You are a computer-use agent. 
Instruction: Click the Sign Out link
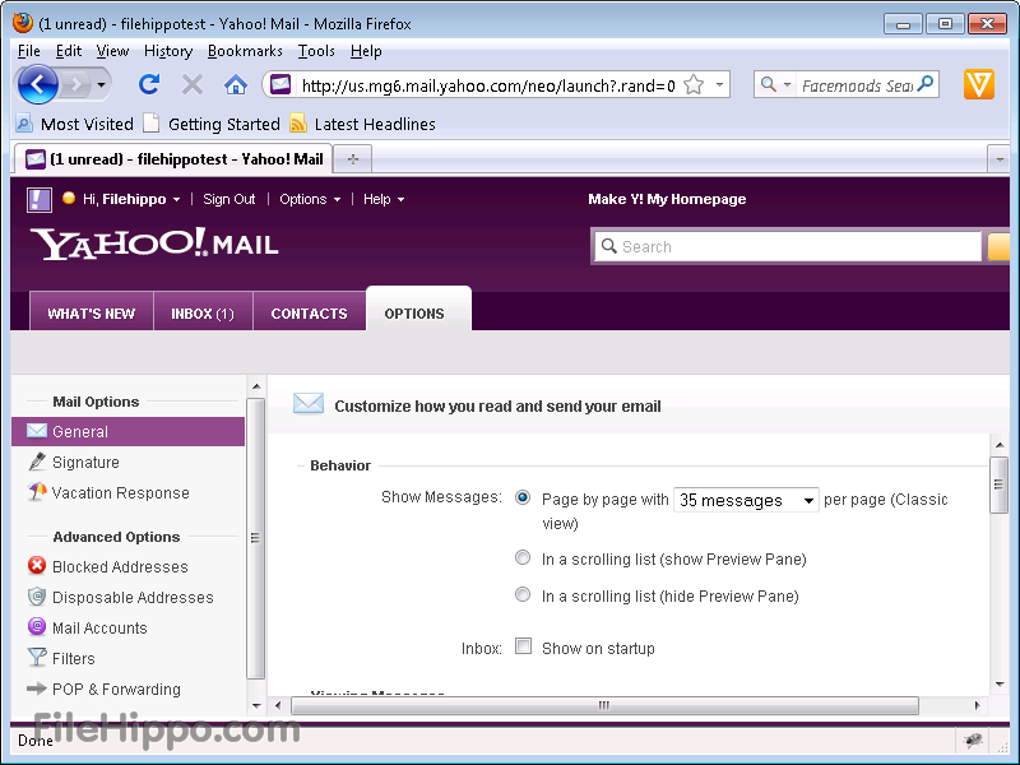[229, 199]
